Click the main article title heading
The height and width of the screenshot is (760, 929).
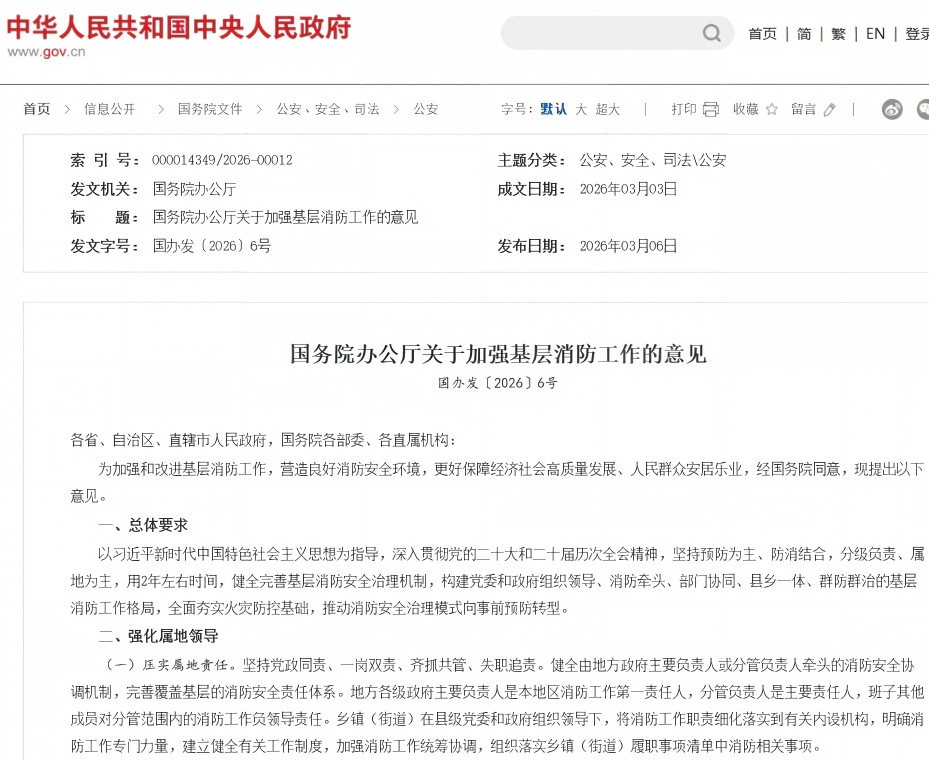(x=498, y=354)
